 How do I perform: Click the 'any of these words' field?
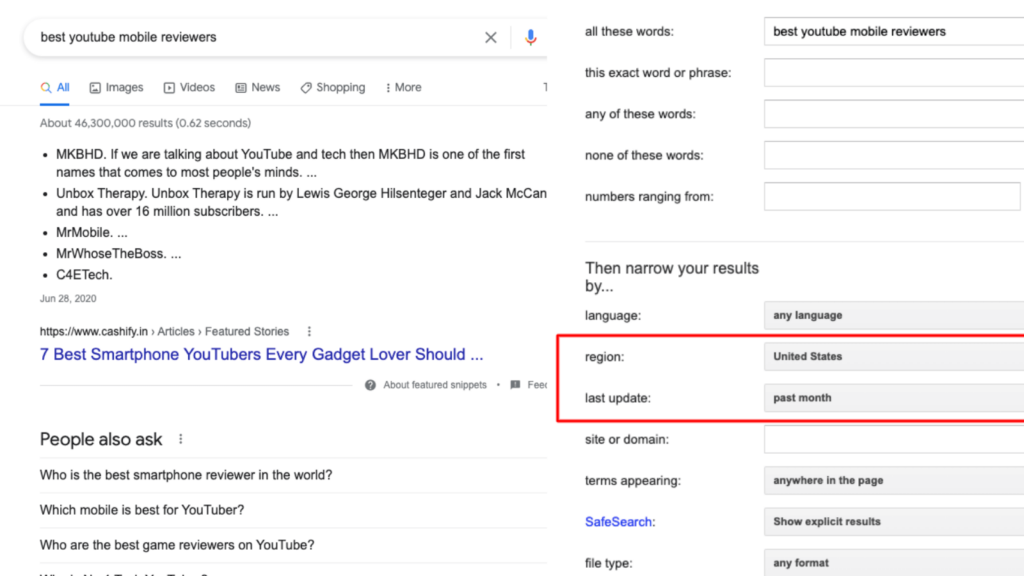coord(894,114)
